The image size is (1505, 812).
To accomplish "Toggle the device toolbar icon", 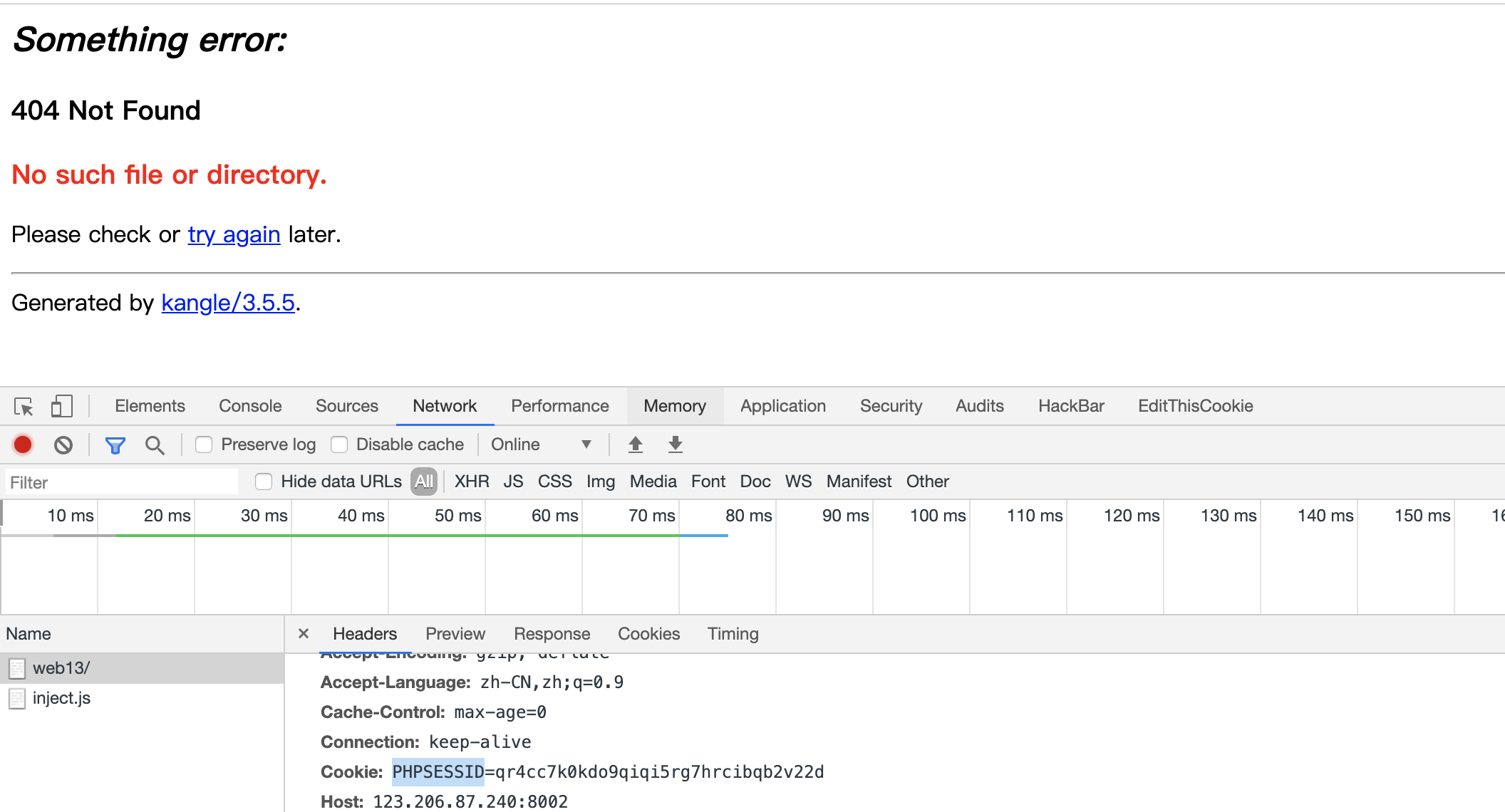I will point(61,406).
